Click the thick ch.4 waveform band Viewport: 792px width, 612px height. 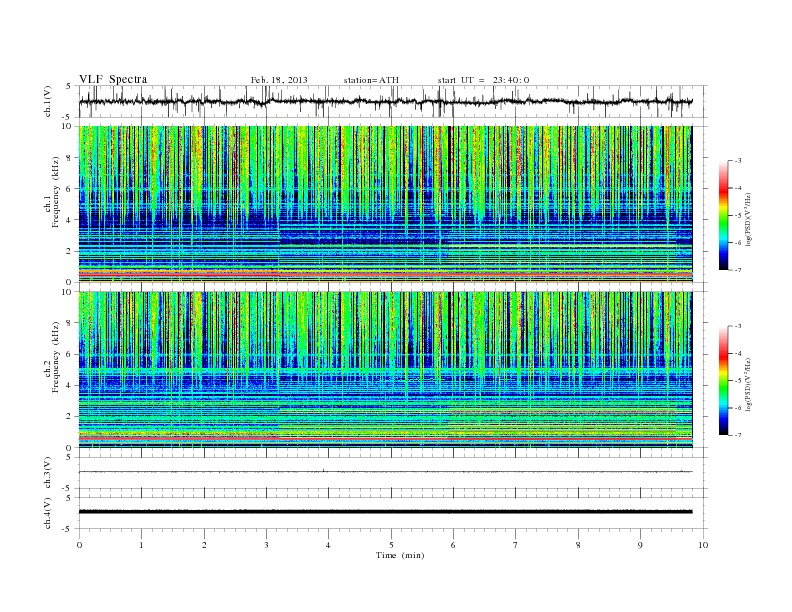point(385,512)
